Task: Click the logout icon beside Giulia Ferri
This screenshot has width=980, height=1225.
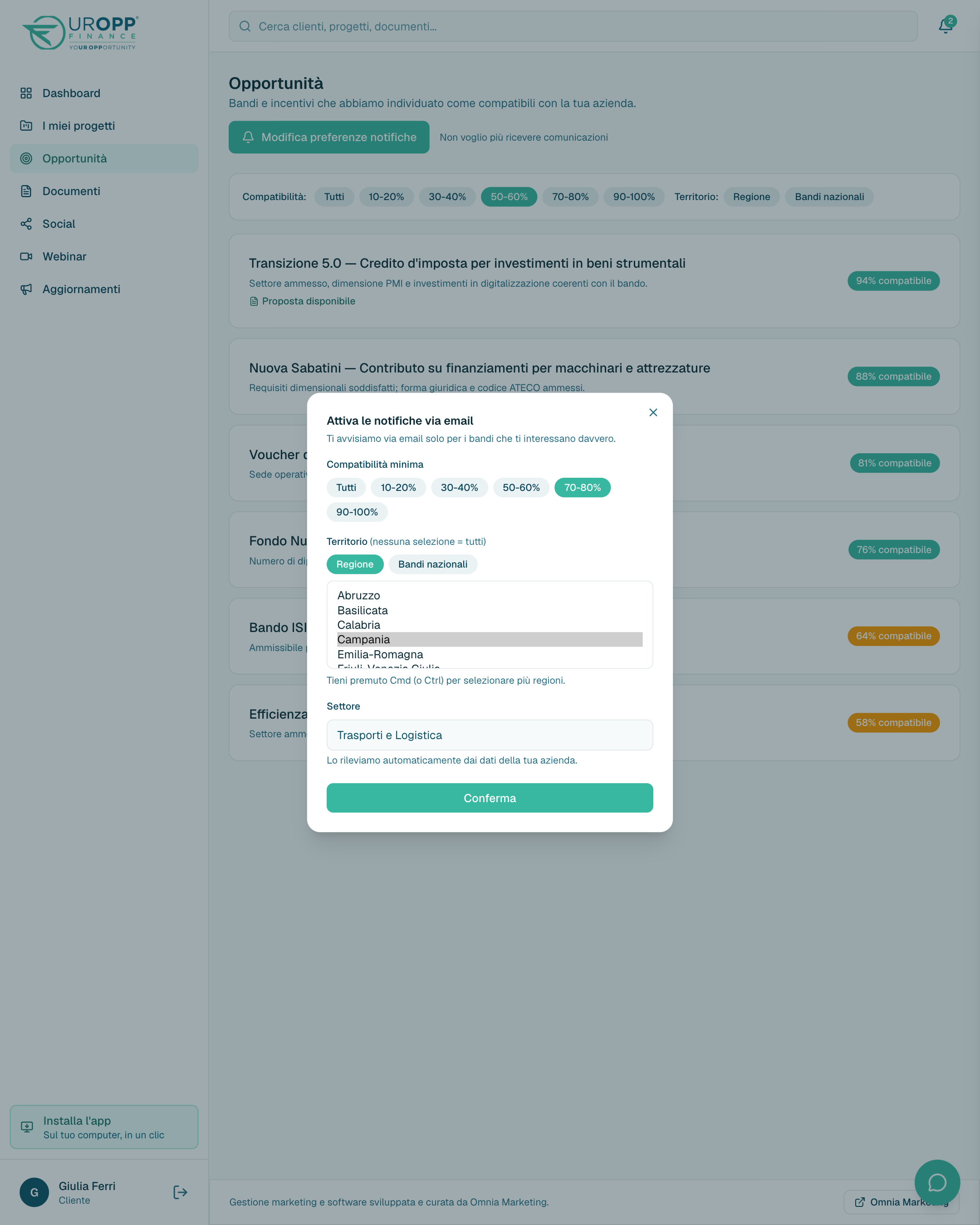Action: tap(180, 1192)
